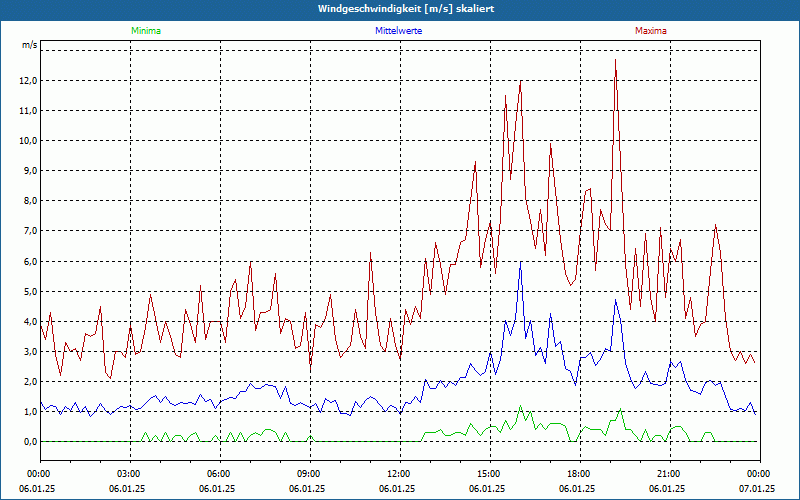Click the "00:00" time label above 07.01.25
The width and height of the screenshot is (800, 500).
pyautogui.click(x=759, y=474)
